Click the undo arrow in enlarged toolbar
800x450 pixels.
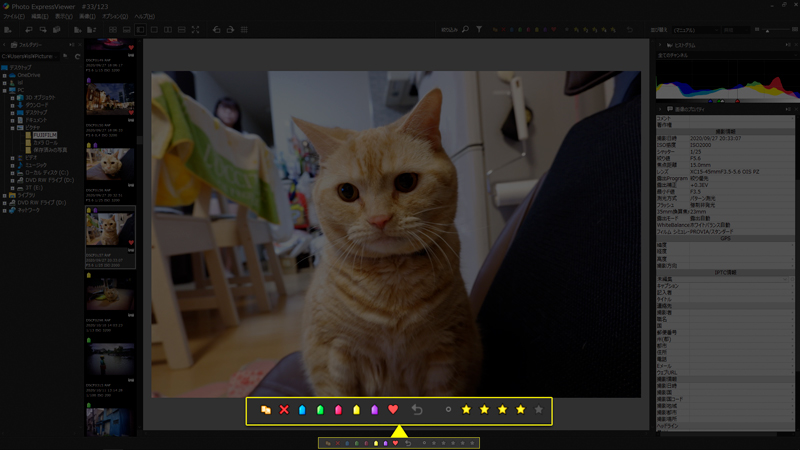click(x=417, y=410)
